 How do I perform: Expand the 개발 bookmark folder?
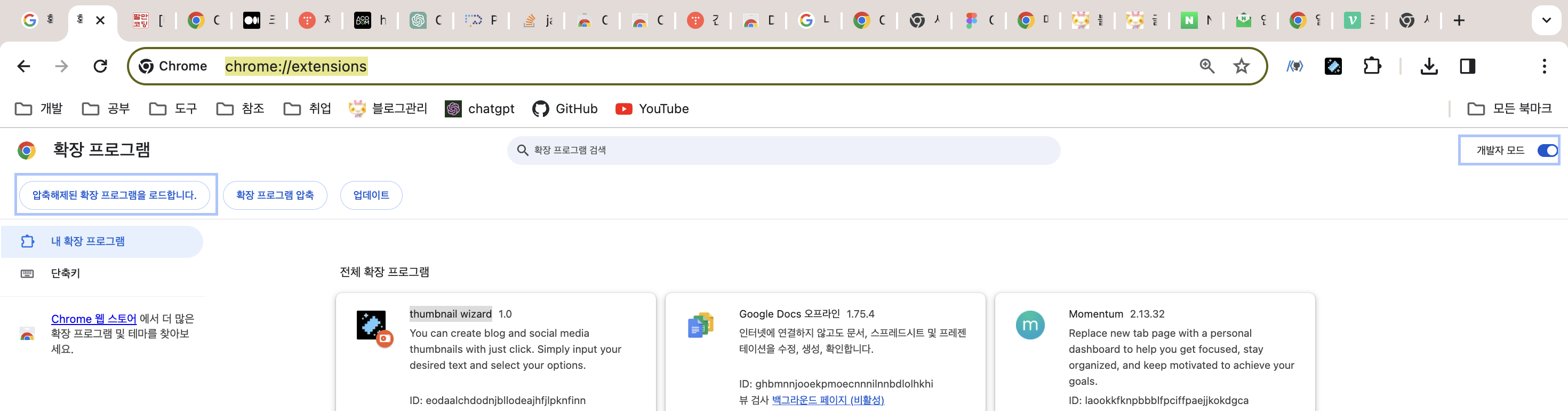(39, 109)
